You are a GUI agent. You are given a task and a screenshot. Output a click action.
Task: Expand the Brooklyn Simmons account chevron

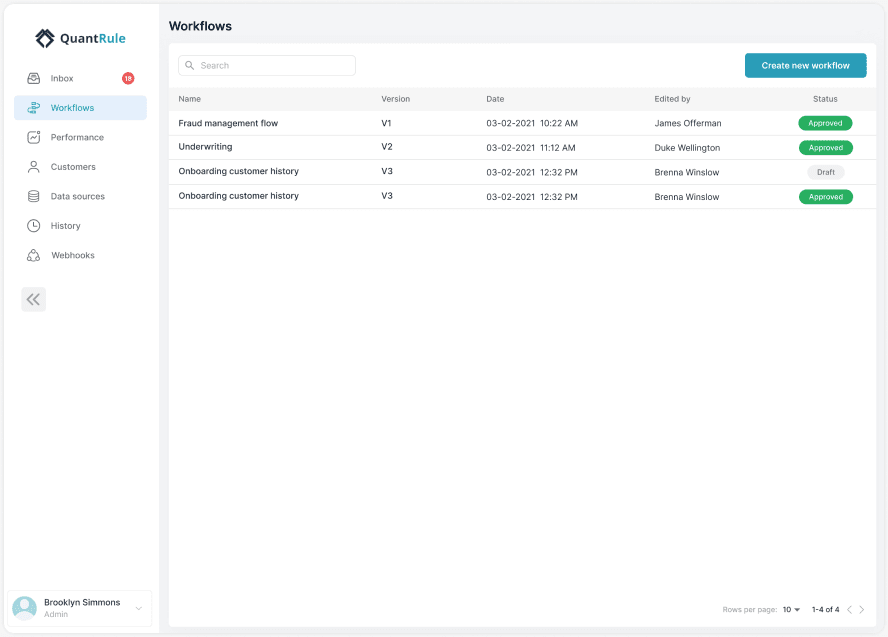[139, 609]
